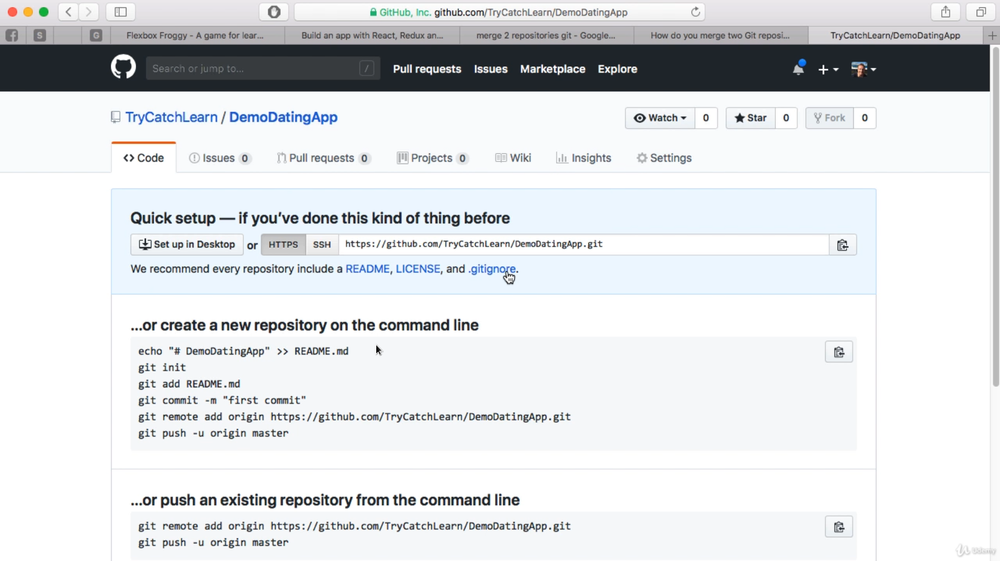
Task: Click the page vertical scrollbar
Action: point(995,218)
